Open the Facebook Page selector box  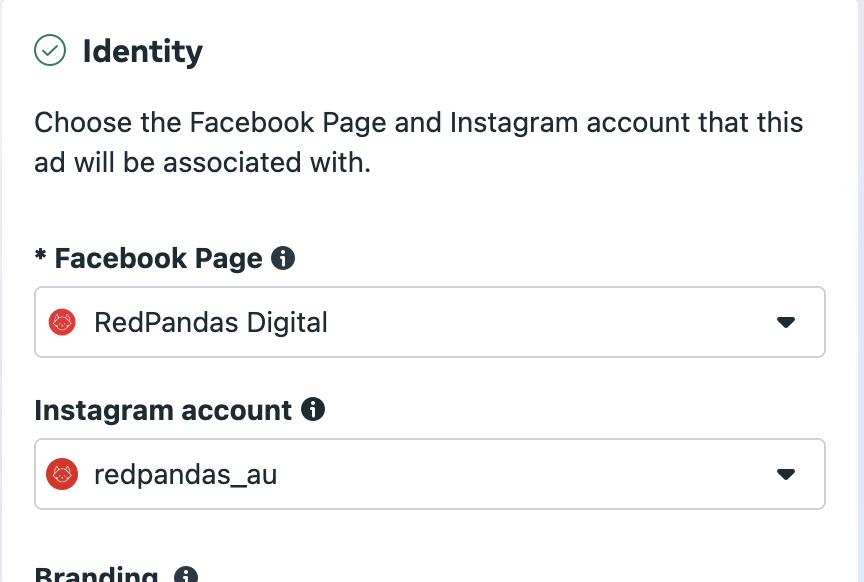(x=430, y=322)
